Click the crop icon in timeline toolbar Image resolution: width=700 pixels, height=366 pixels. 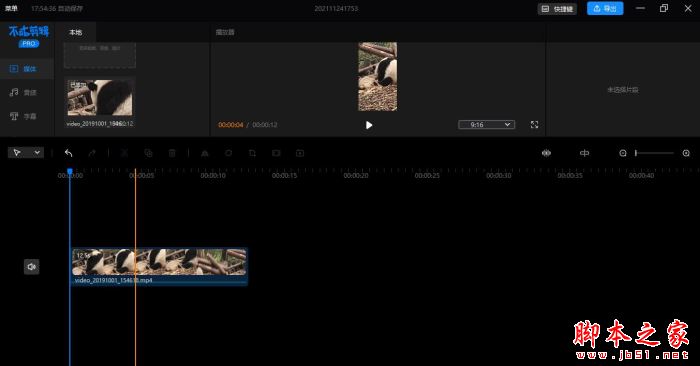[x=252, y=153]
